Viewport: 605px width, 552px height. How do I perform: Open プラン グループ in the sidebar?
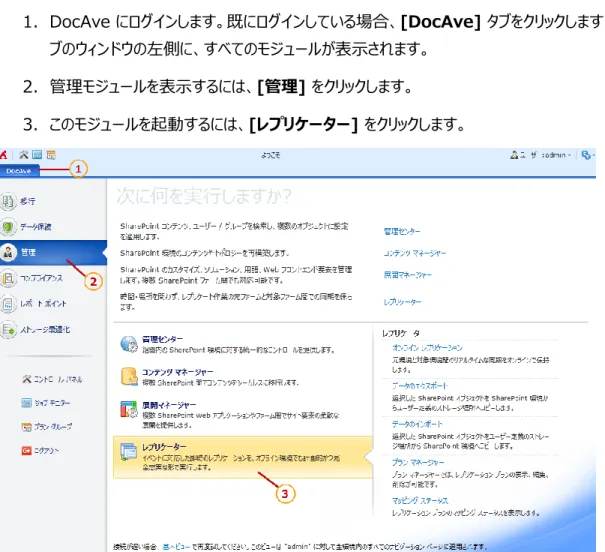click(47, 427)
